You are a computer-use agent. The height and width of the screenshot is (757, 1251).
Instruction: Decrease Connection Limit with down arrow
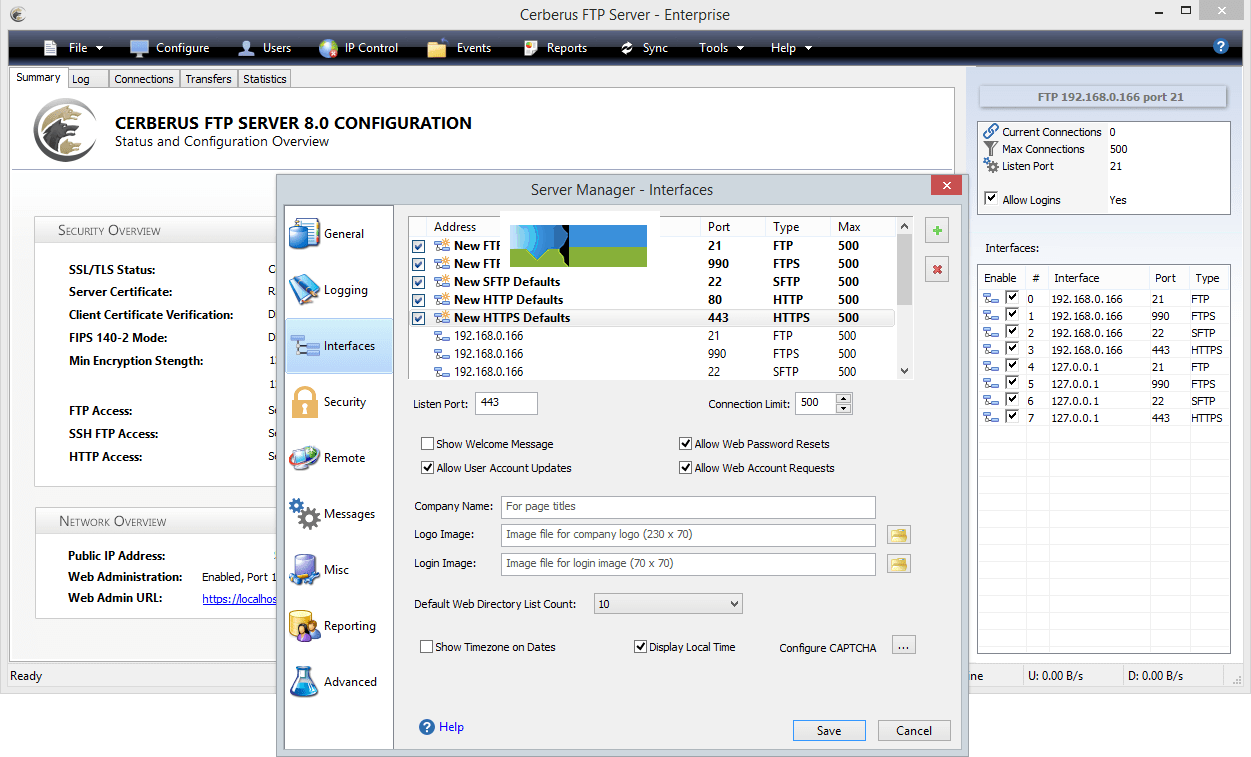pyautogui.click(x=843, y=408)
